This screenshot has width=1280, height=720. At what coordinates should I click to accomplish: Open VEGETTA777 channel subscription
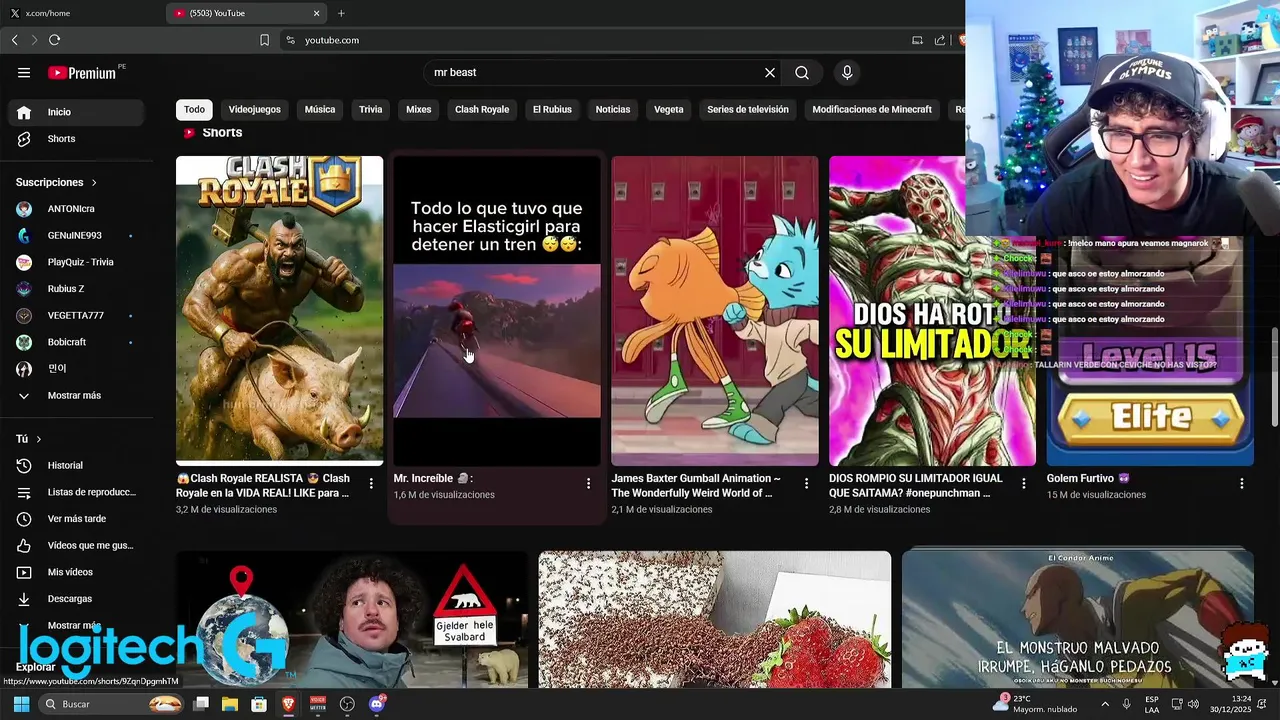[76, 316]
